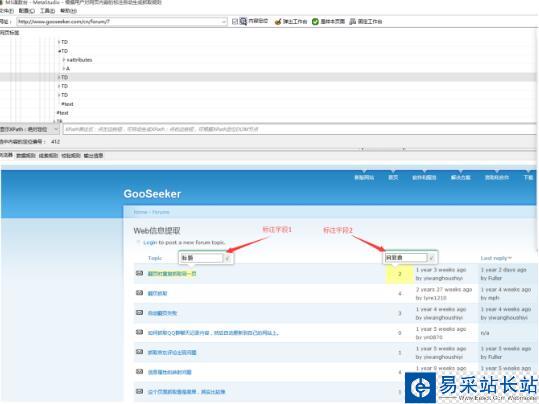Expand the #attributes node in the DOM tree
Image resolution: width=539 pixels, height=404 pixels.
(x=64, y=60)
